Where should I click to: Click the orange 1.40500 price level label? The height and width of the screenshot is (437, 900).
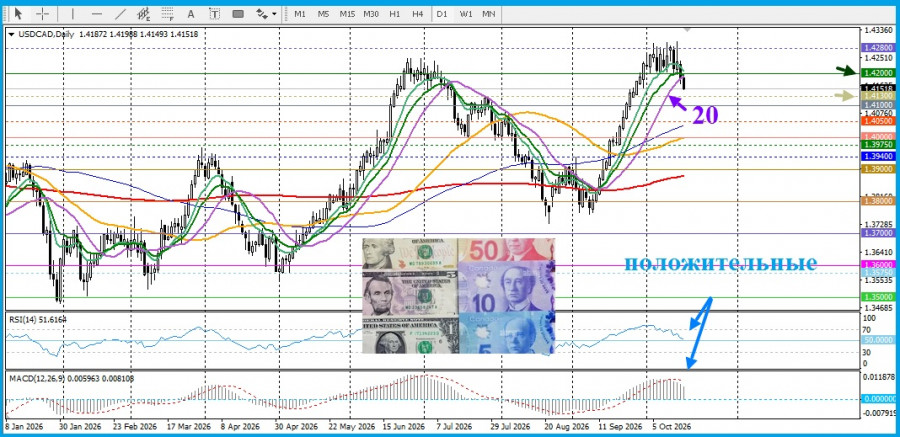(x=878, y=121)
